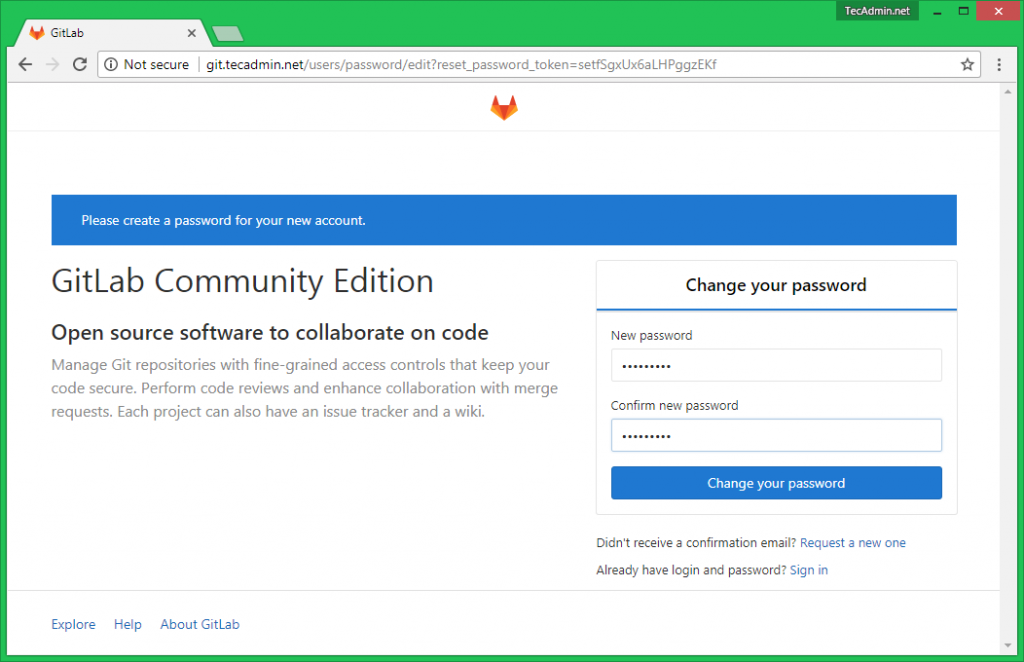Go to Explore in footer

coord(73,624)
